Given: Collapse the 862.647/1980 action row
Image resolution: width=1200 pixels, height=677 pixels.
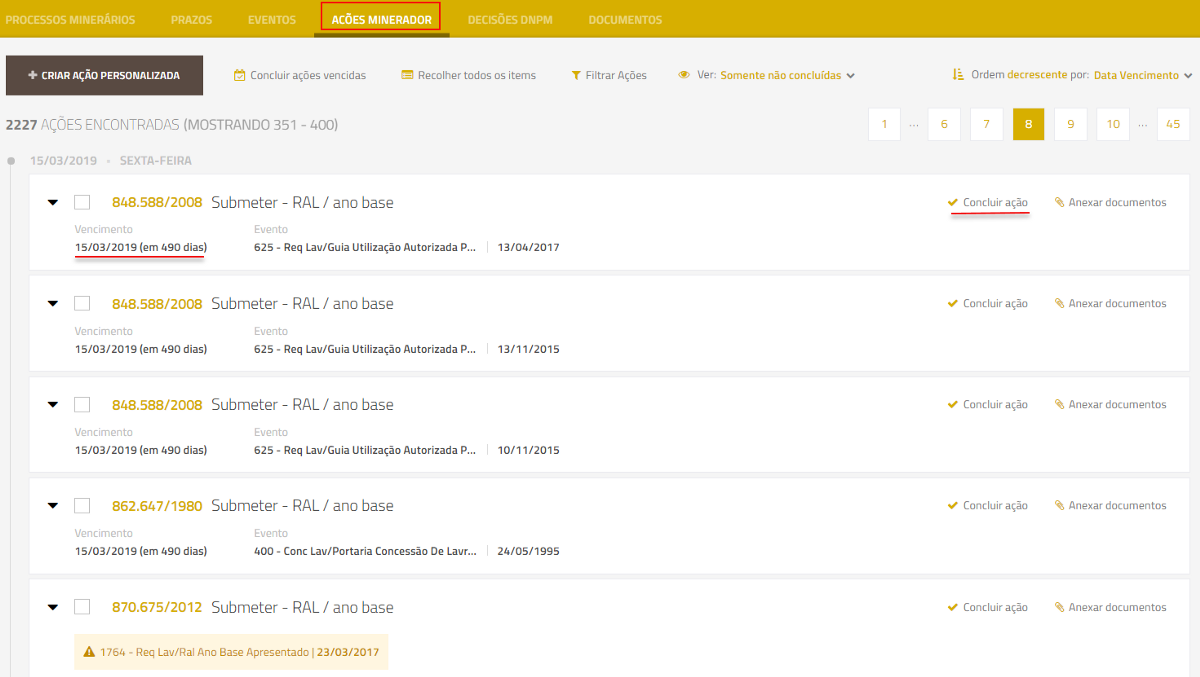Looking at the screenshot, I should (x=53, y=505).
